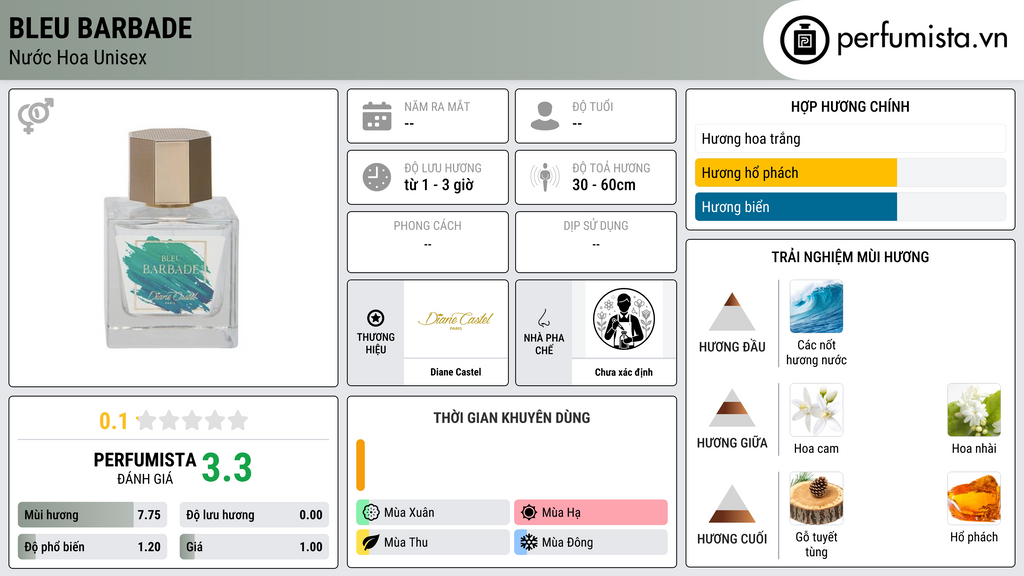
Task: Click the Hương biển blue bar
Action: point(795,207)
